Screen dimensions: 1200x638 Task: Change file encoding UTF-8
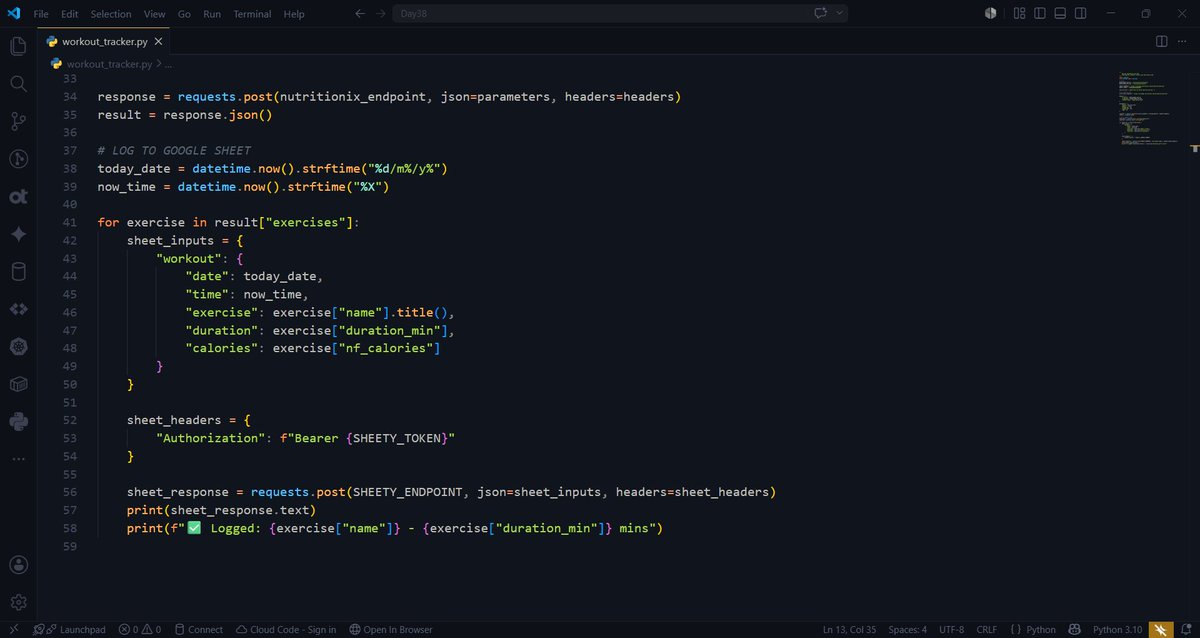pyautogui.click(x=952, y=629)
